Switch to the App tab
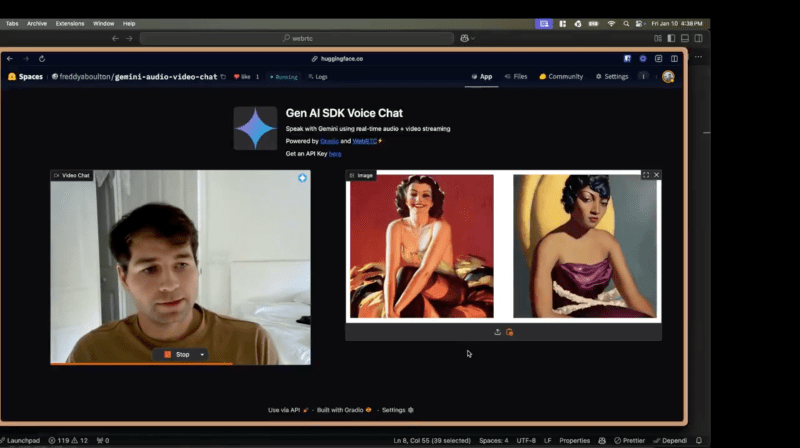The height and width of the screenshot is (448, 800). coord(482,77)
